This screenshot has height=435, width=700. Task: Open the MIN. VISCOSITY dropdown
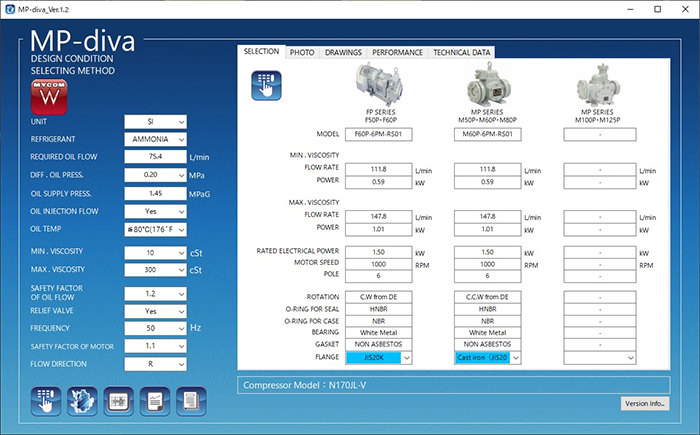pos(155,253)
